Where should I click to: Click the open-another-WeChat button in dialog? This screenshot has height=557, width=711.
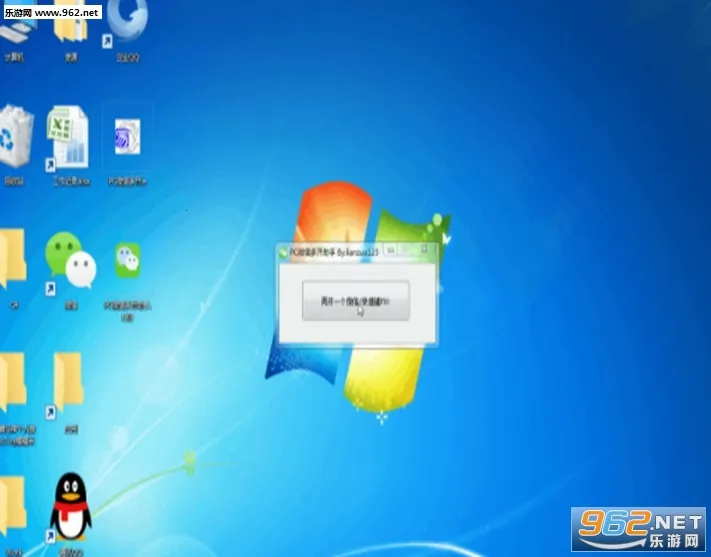[x=355, y=300]
